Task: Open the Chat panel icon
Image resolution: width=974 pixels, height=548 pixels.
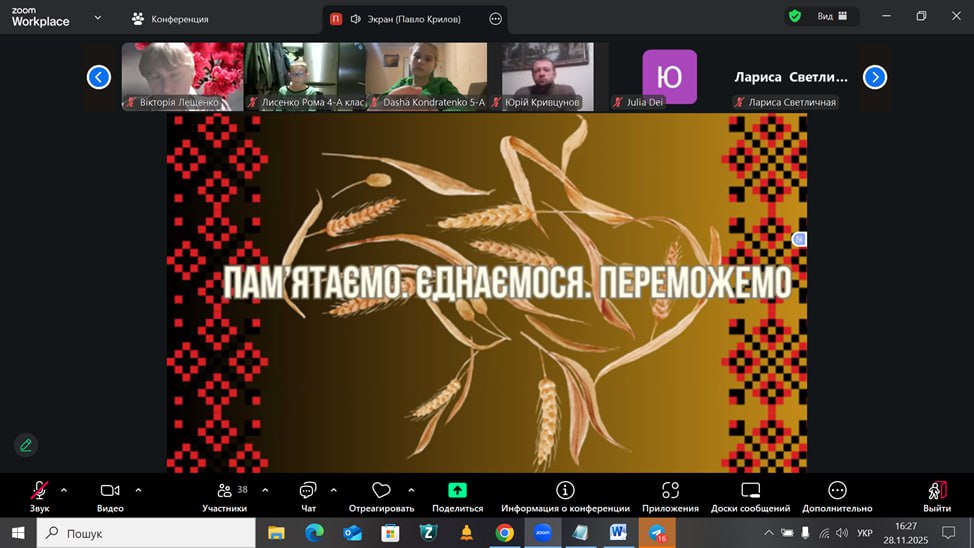Action: [308, 490]
